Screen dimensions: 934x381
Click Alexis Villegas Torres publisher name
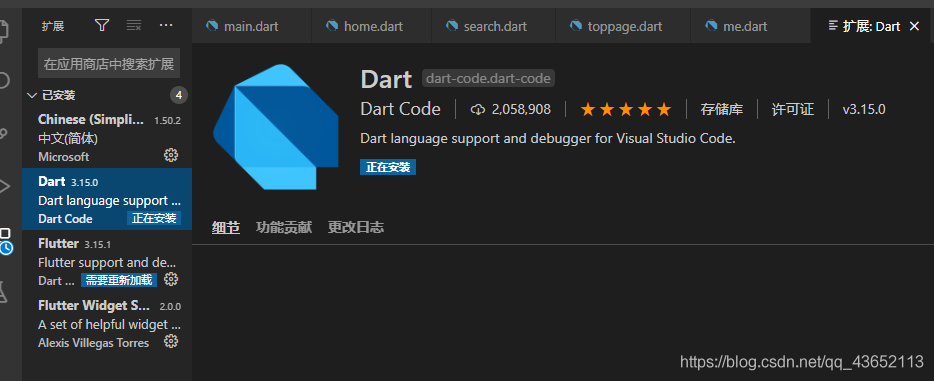click(x=94, y=343)
